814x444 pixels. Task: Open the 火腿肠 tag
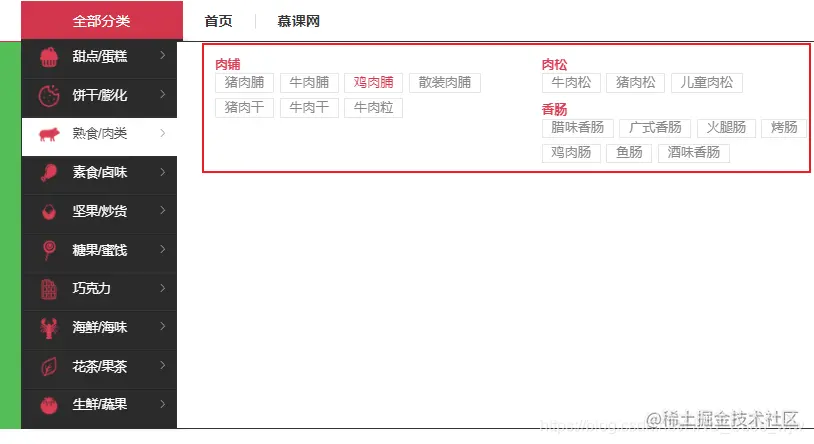726,128
